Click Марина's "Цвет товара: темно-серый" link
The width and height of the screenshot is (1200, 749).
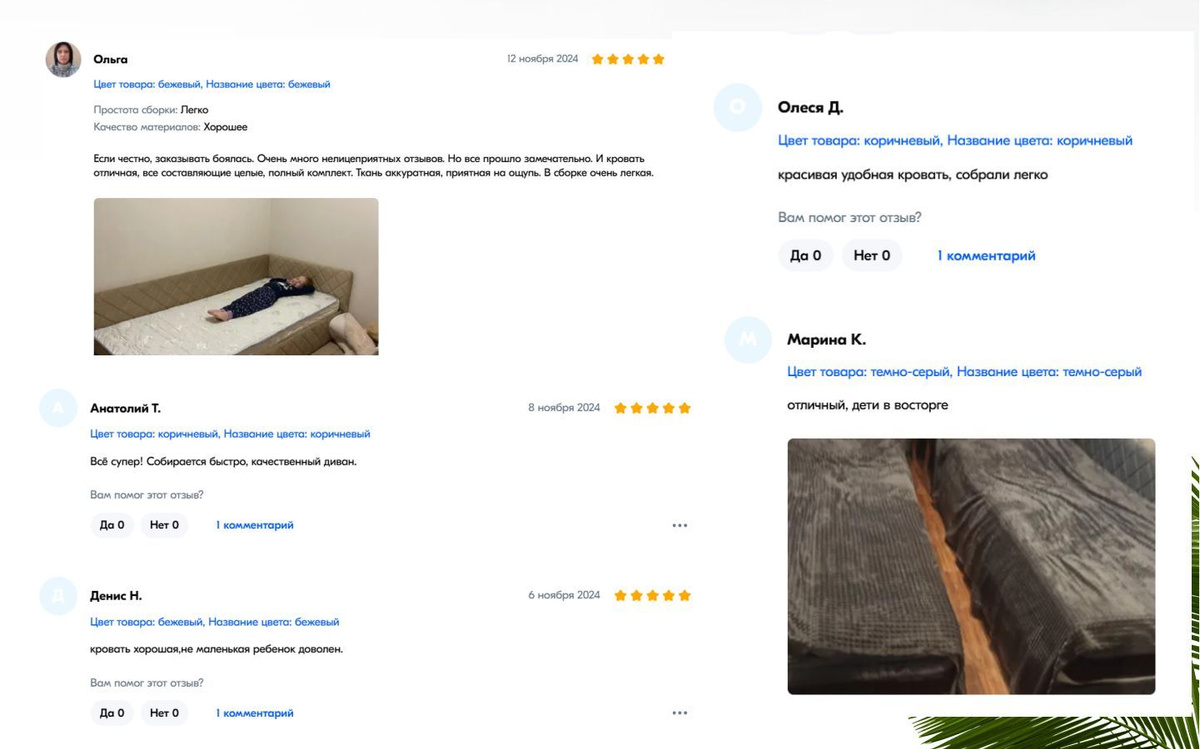(x=868, y=372)
